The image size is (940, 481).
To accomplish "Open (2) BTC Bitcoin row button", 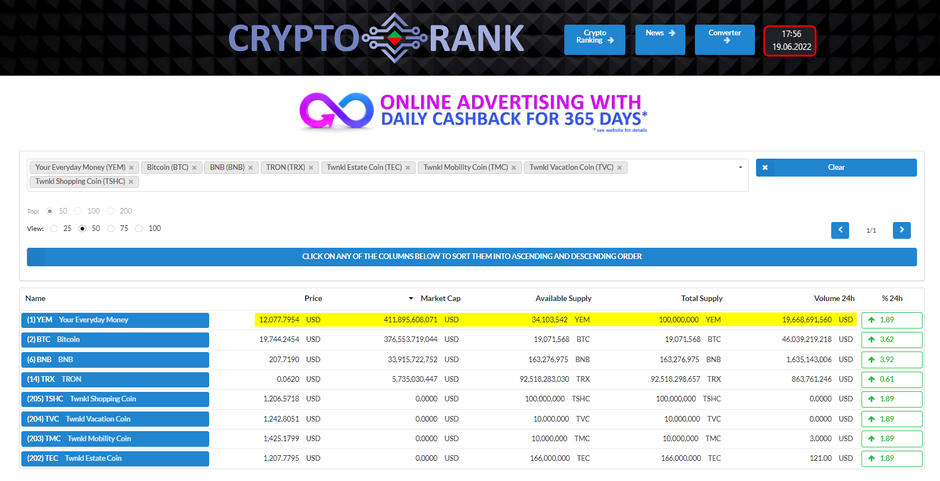I will pyautogui.click(x=115, y=340).
